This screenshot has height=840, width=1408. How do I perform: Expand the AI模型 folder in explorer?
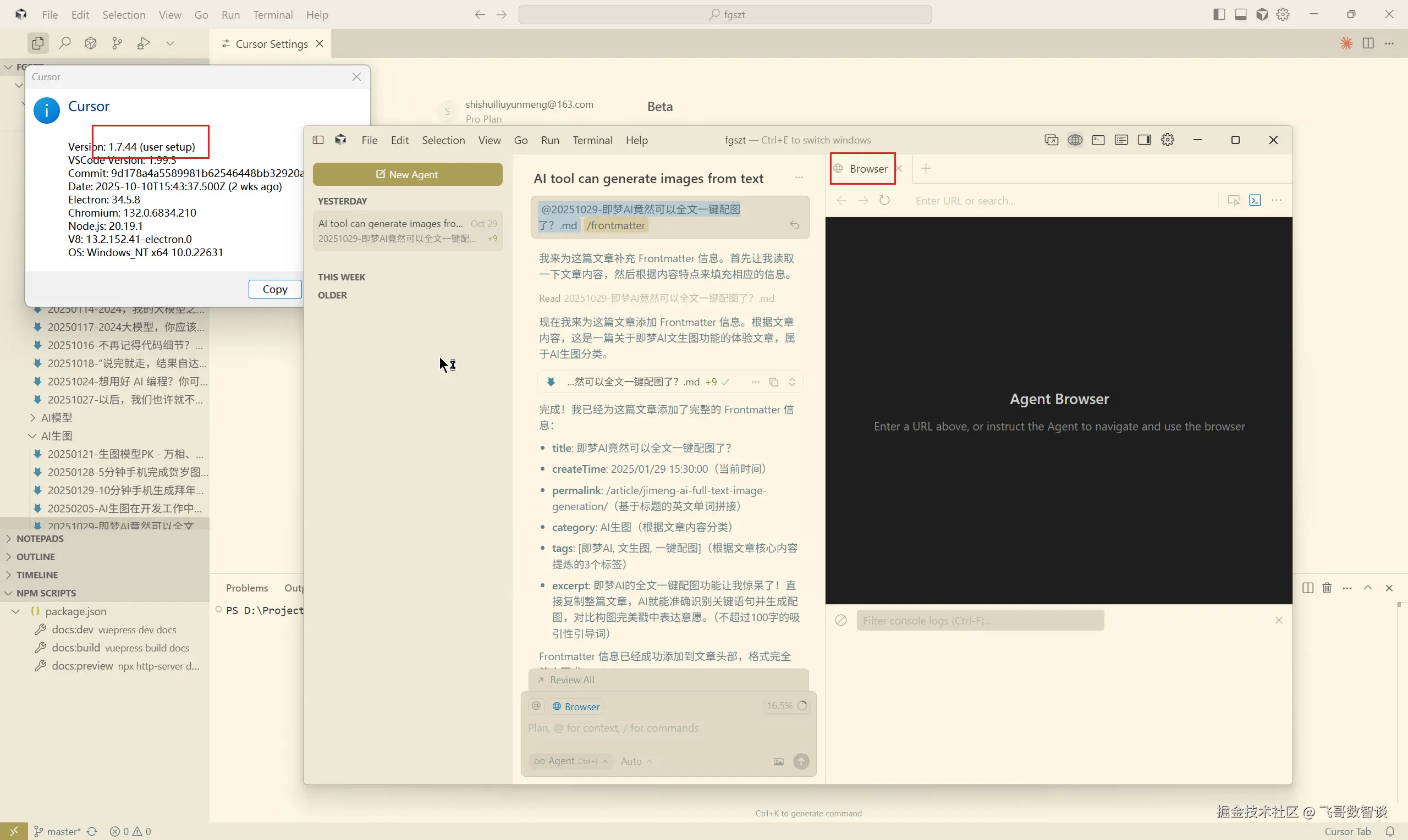coord(56,418)
